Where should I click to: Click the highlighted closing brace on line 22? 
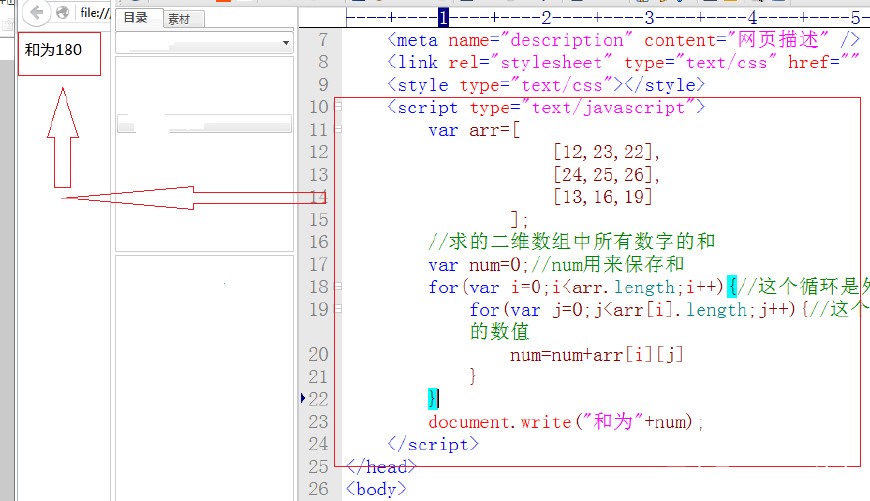(433, 398)
